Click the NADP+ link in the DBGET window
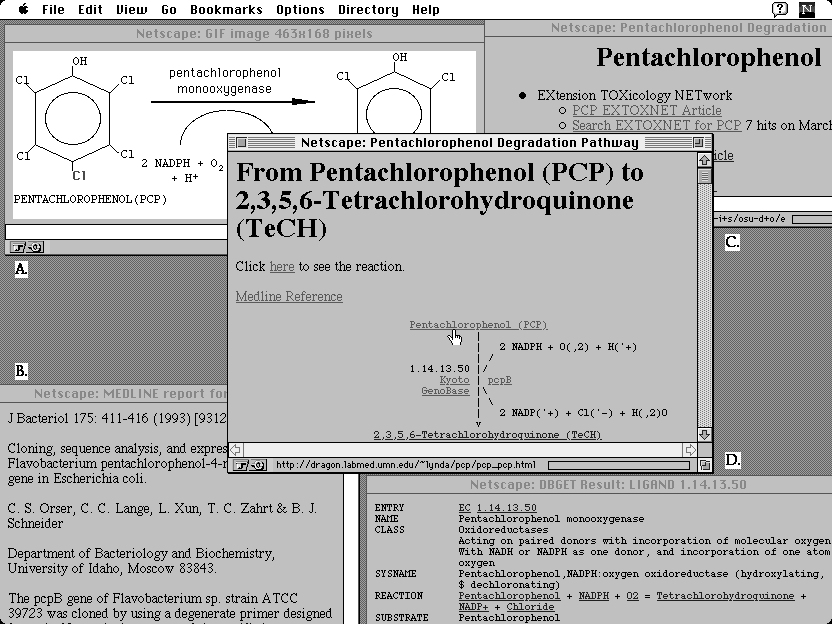Screen dimensions: 832x624 tap(473, 607)
